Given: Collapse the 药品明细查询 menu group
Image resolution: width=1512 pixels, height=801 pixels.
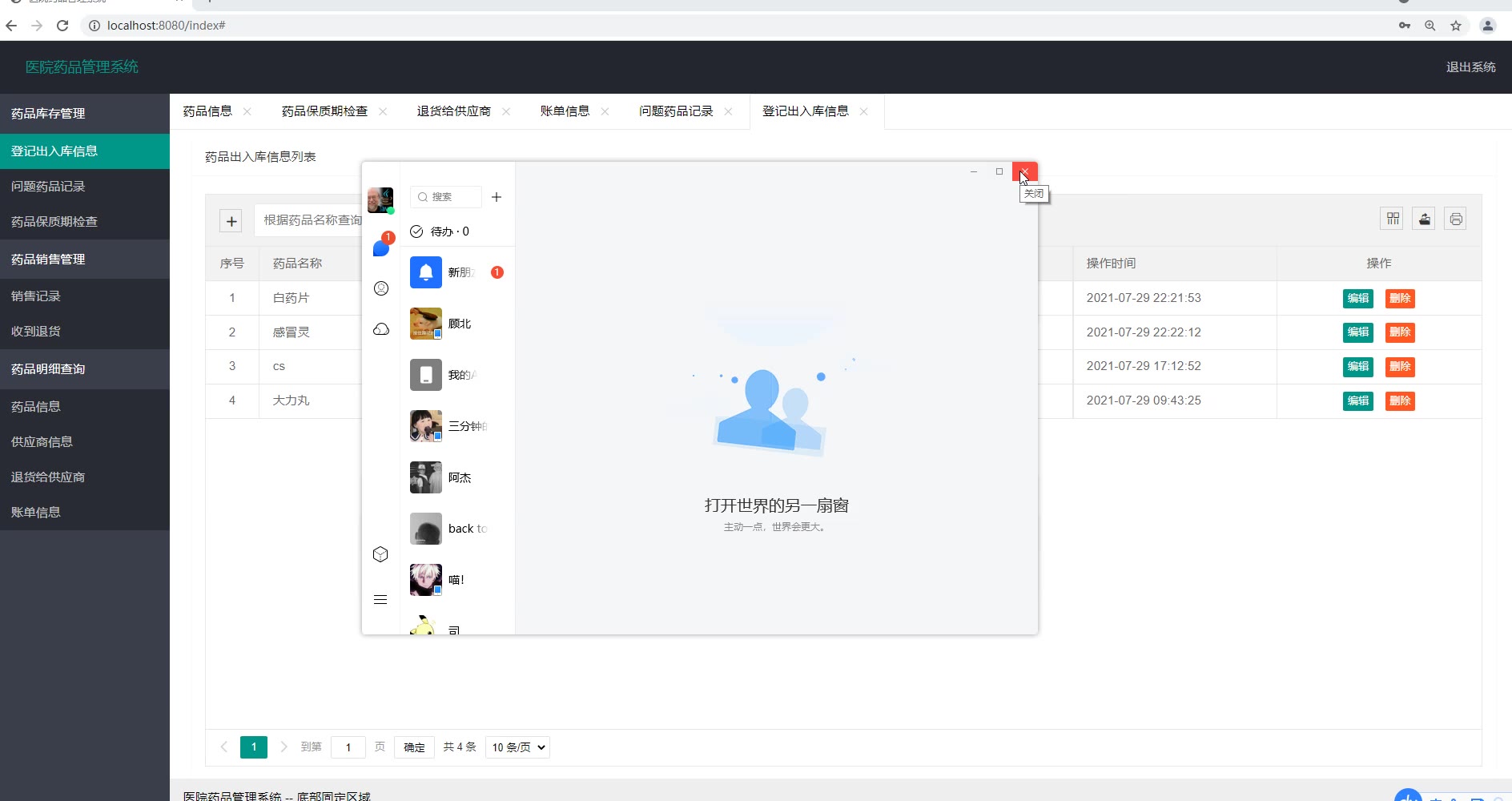Looking at the screenshot, I should (x=85, y=369).
